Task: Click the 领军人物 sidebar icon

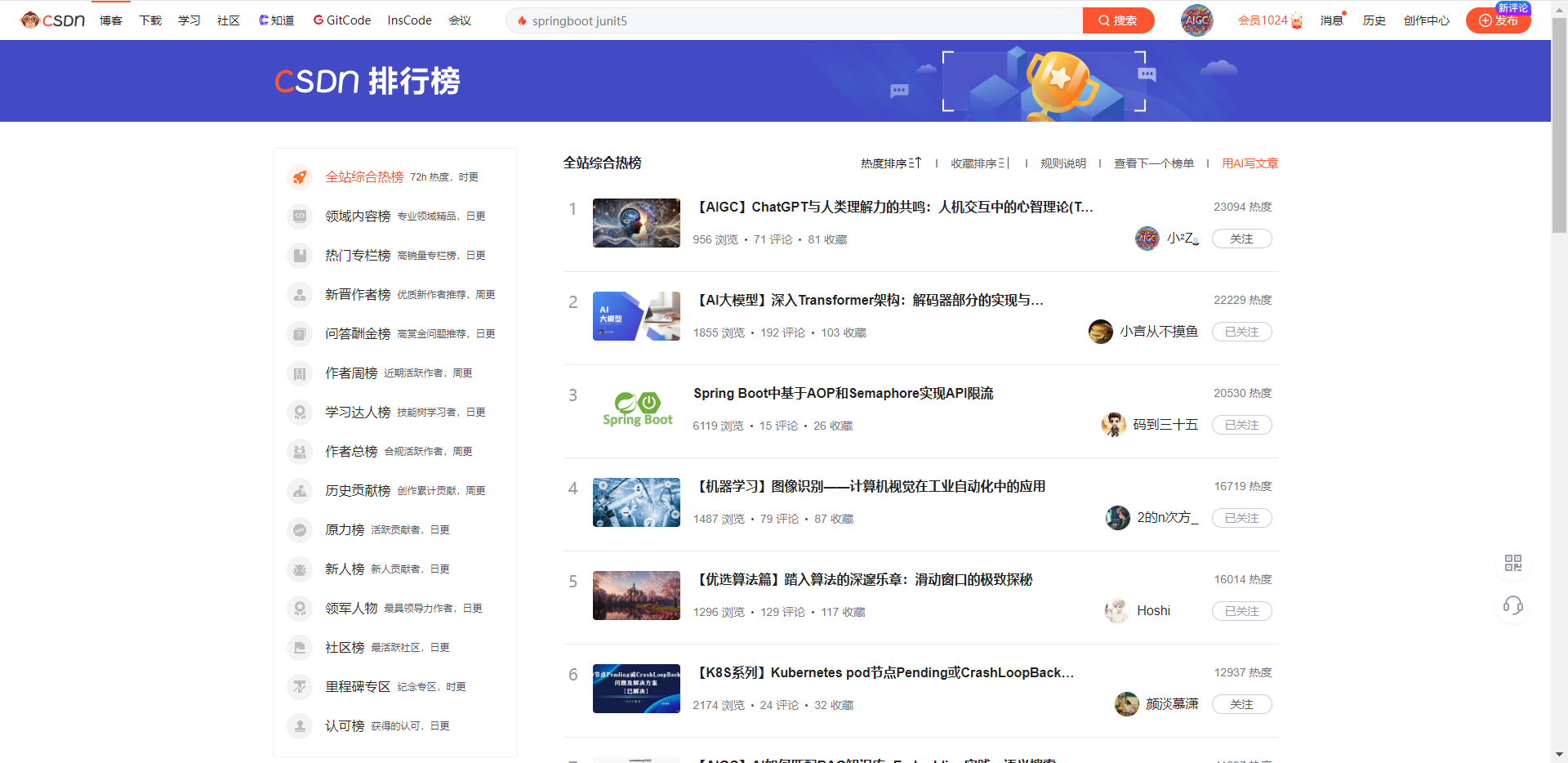Action: point(300,609)
